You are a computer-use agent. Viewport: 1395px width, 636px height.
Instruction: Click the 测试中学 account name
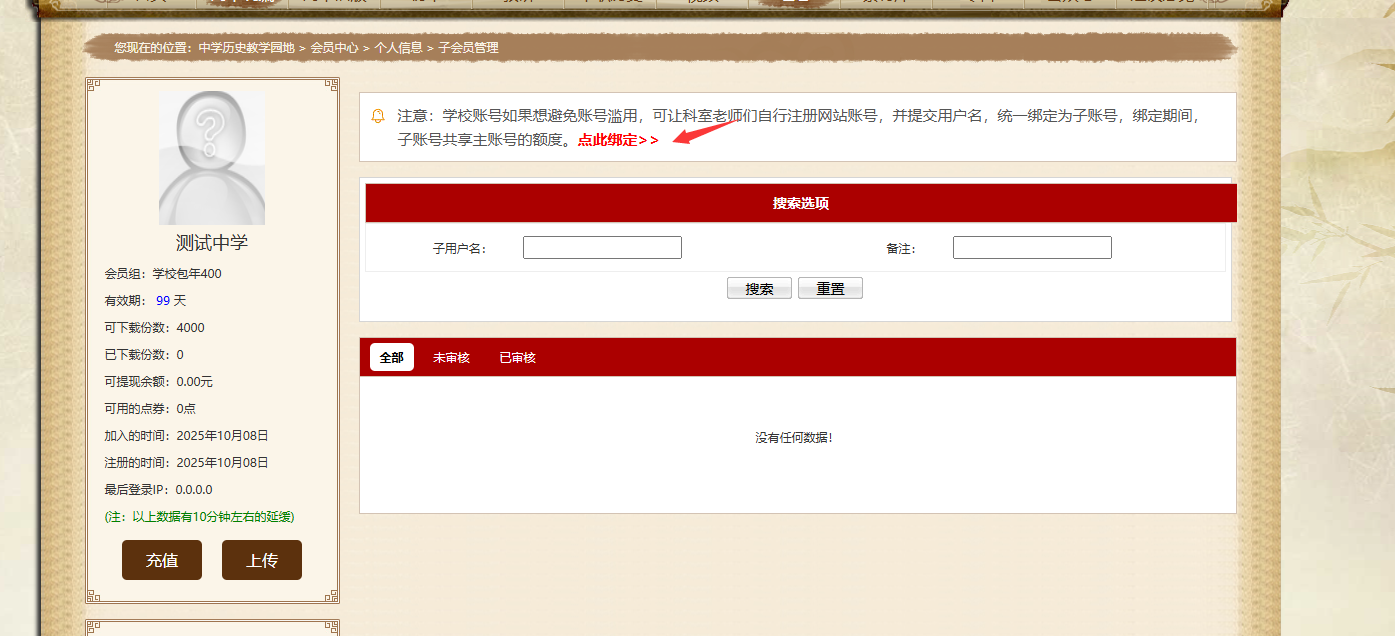(x=212, y=243)
